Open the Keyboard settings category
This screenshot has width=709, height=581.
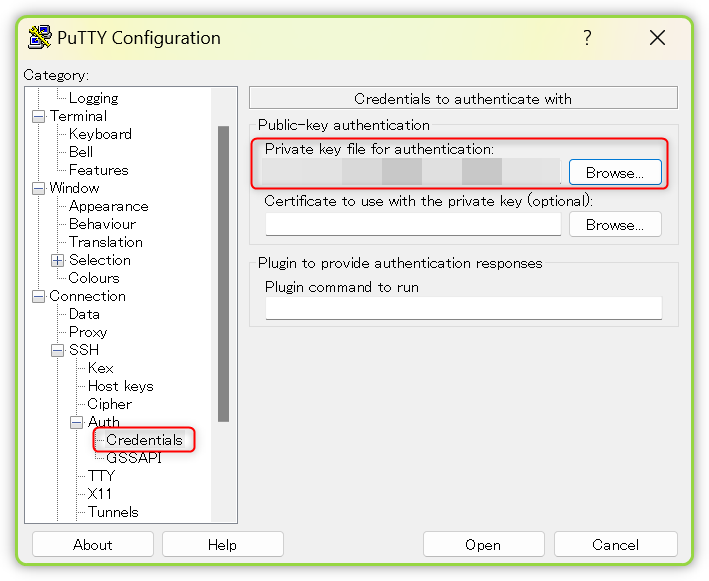point(100,134)
